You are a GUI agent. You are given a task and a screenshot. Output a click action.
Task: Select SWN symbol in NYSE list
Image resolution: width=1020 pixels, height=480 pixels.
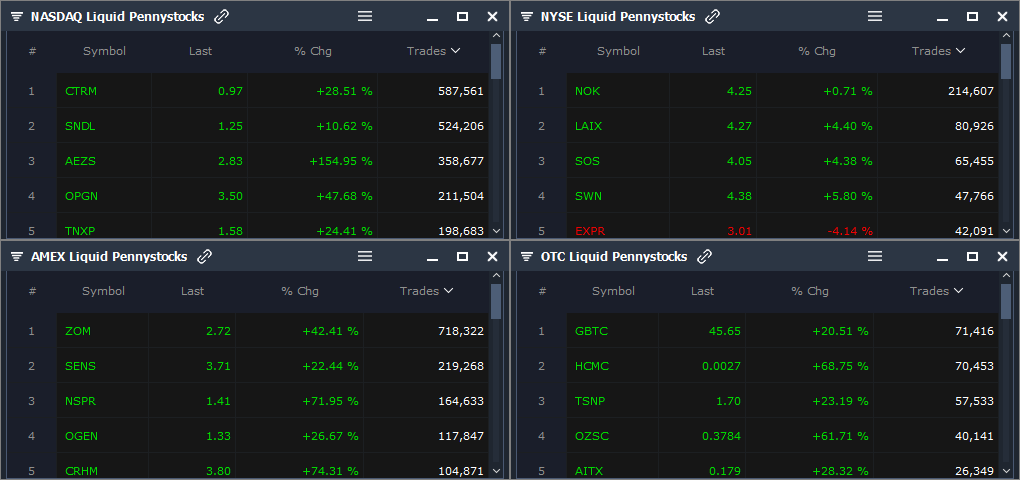[x=589, y=196]
